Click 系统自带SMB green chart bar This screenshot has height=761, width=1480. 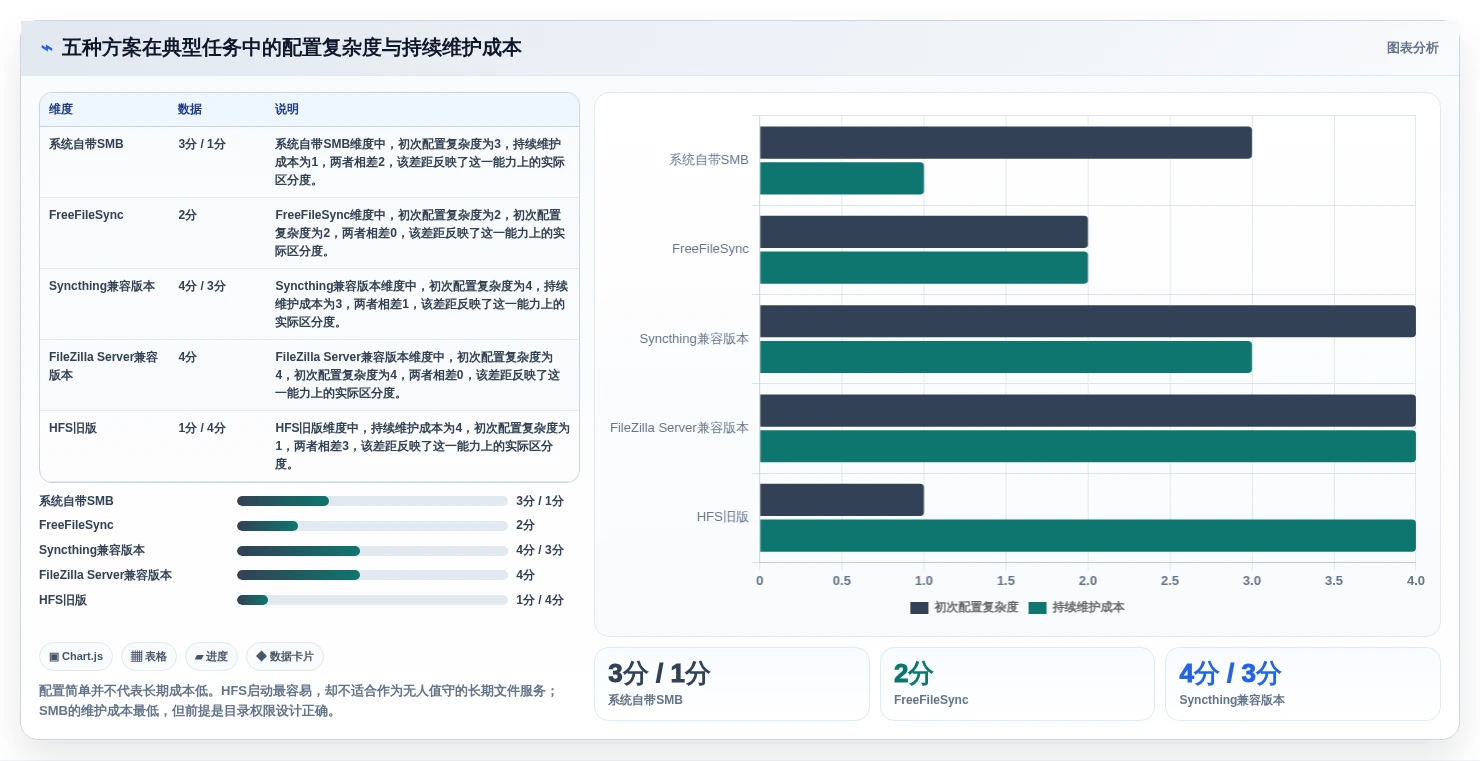tap(842, 179)
